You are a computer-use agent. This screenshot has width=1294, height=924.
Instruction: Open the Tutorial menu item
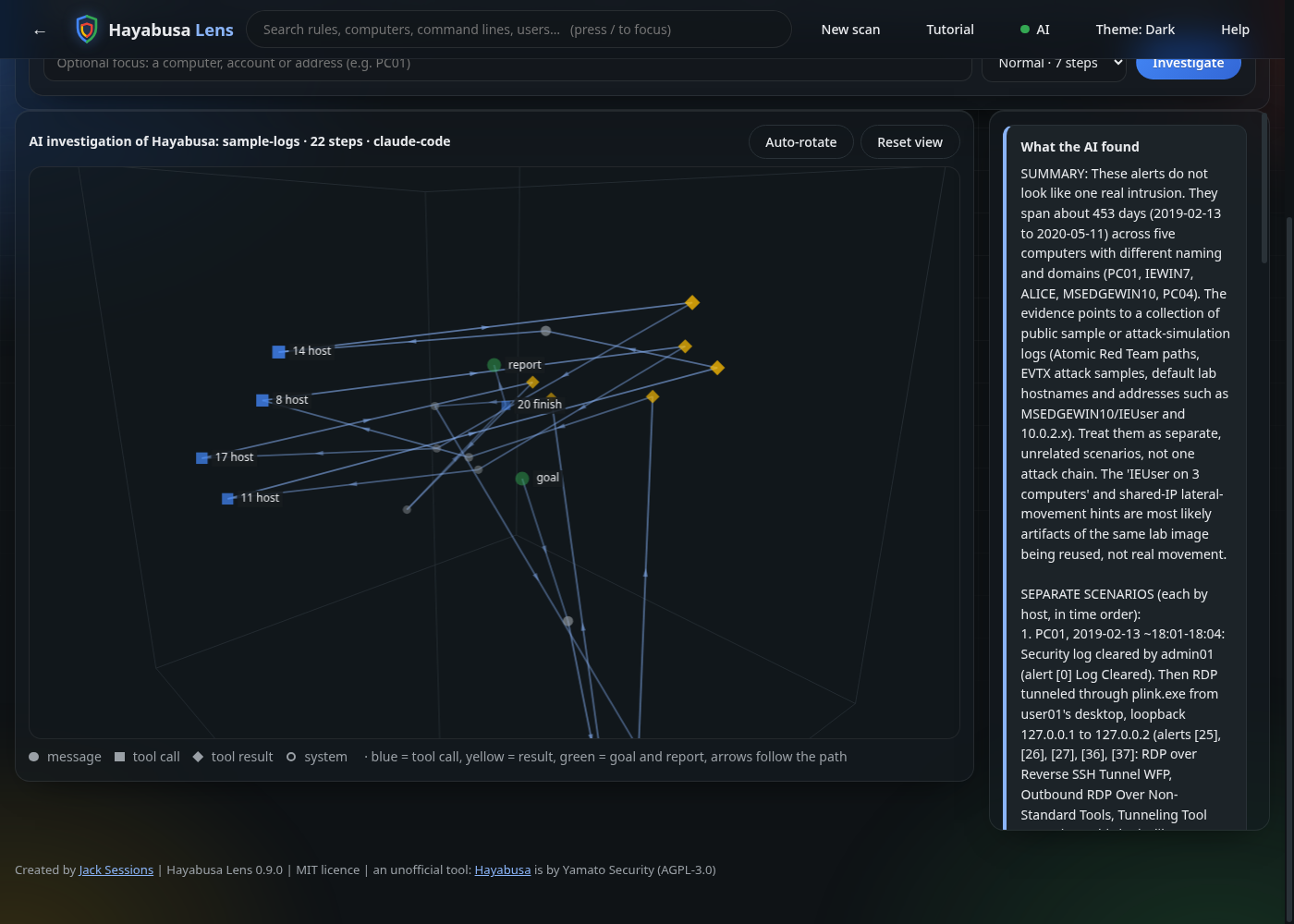950,30
